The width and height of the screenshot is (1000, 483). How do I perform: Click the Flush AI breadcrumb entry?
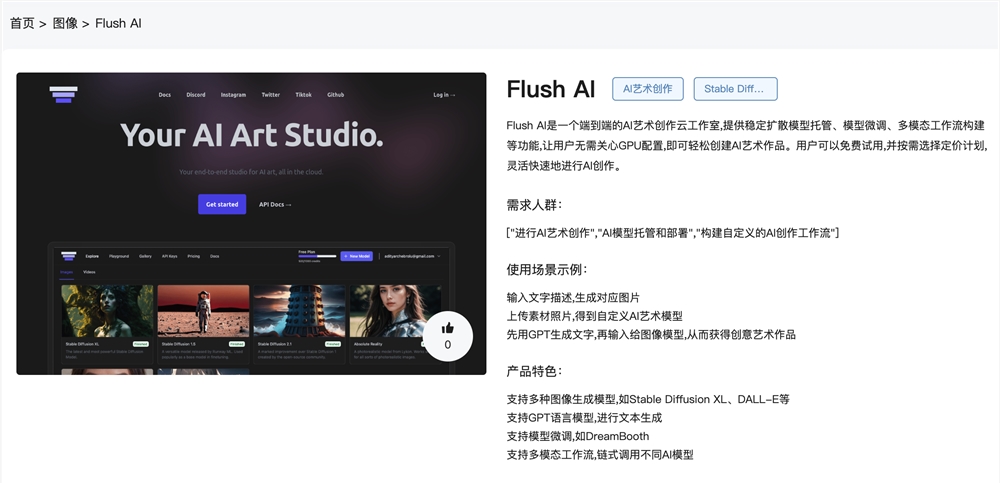tap(119, 24)
